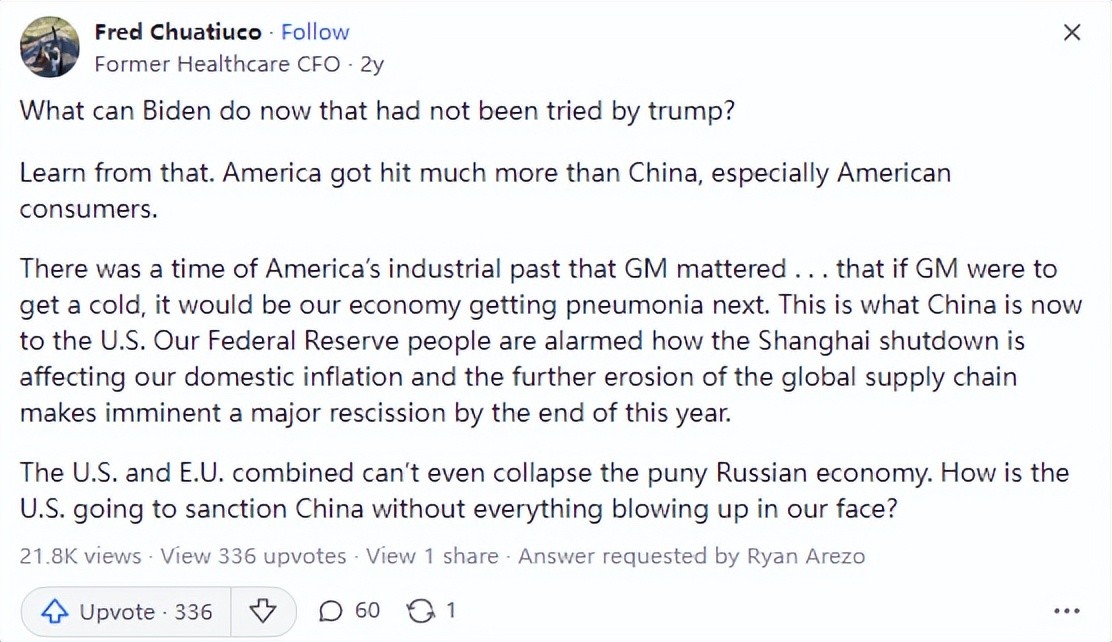Open the 'View 336 upvotes' link
This screenshot has height=642, width=1112.
pyautogui.click(x=253, y=556)
